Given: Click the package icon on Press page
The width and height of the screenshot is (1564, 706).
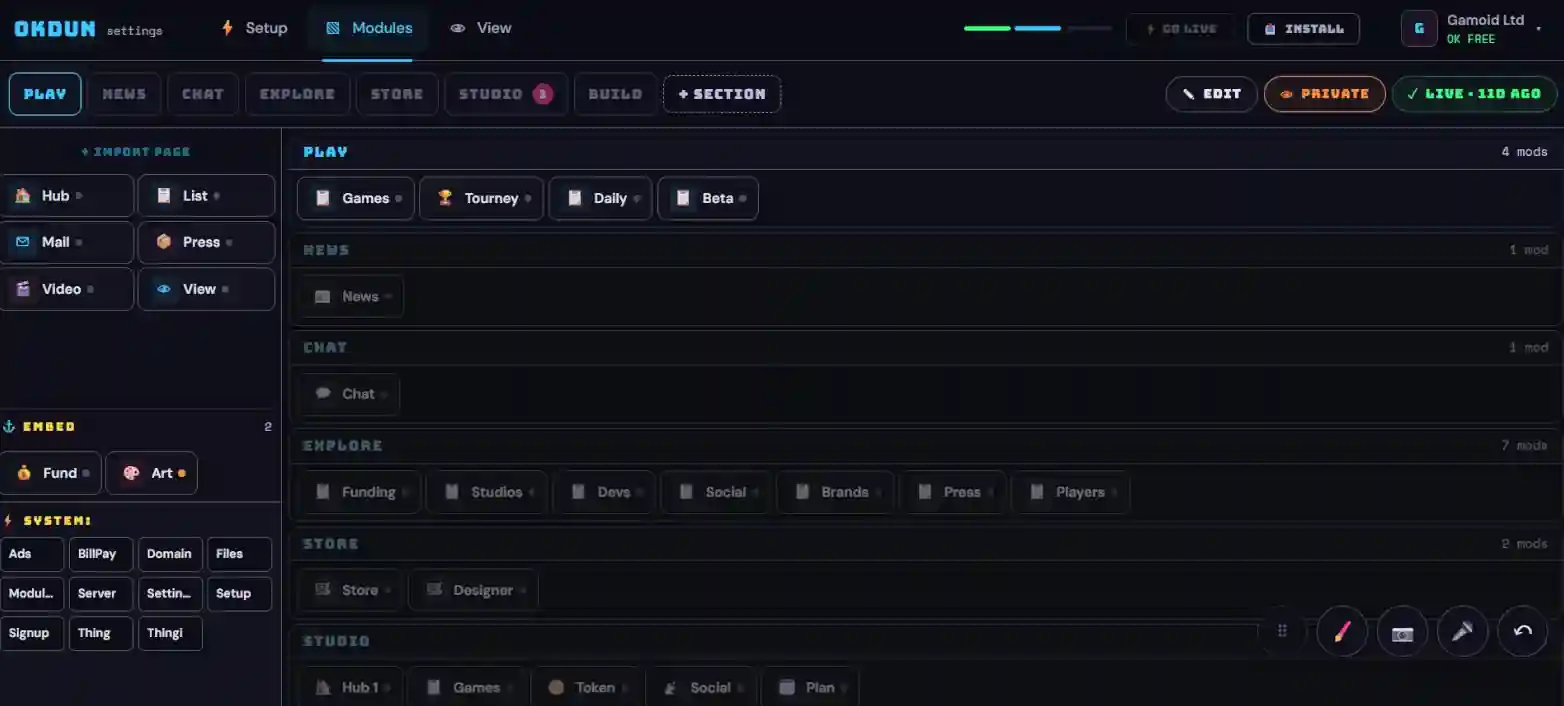Looking at the screenshot, I should pos(164,242).
